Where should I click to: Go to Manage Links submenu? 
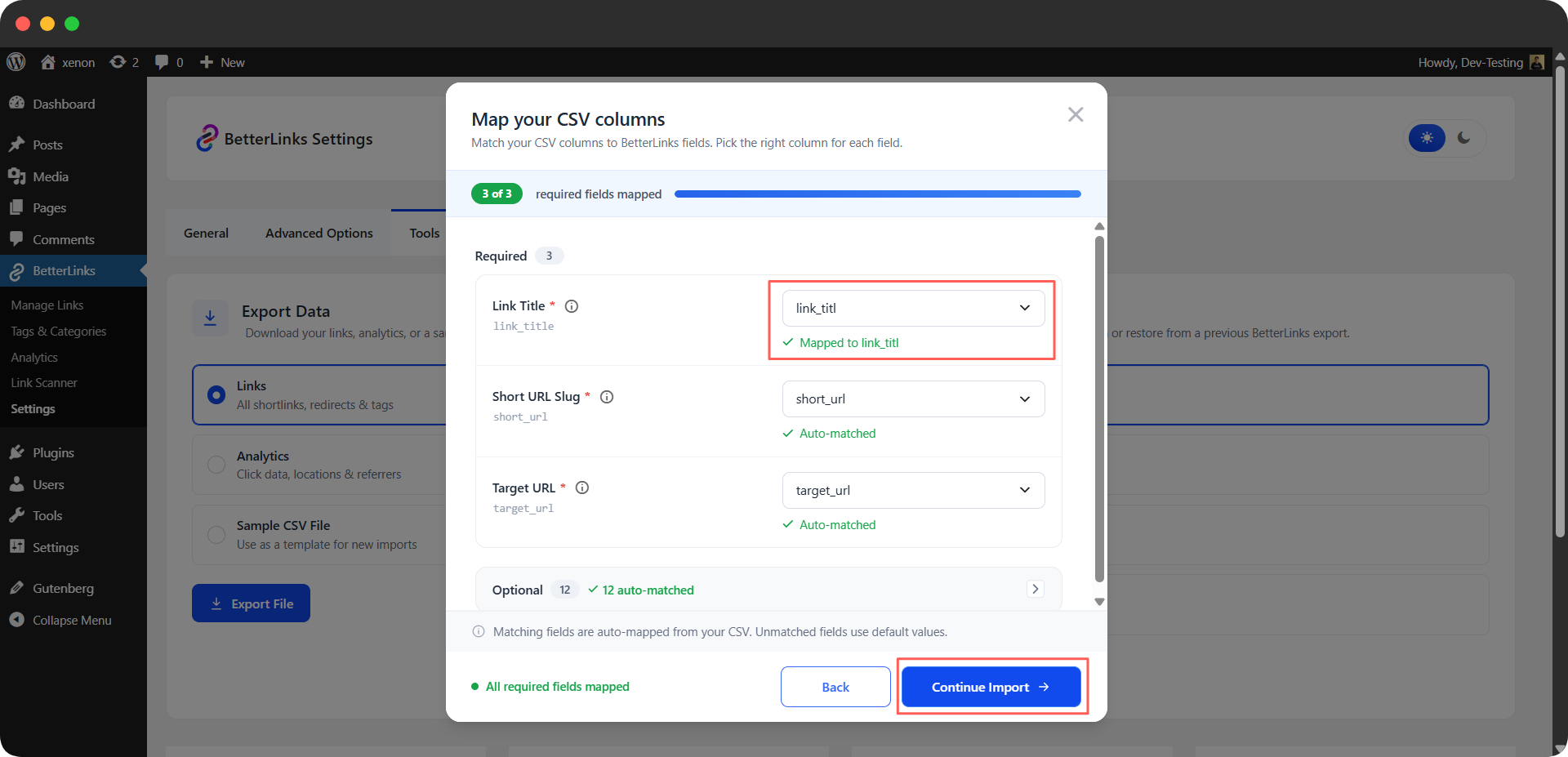tap(47, 305)
